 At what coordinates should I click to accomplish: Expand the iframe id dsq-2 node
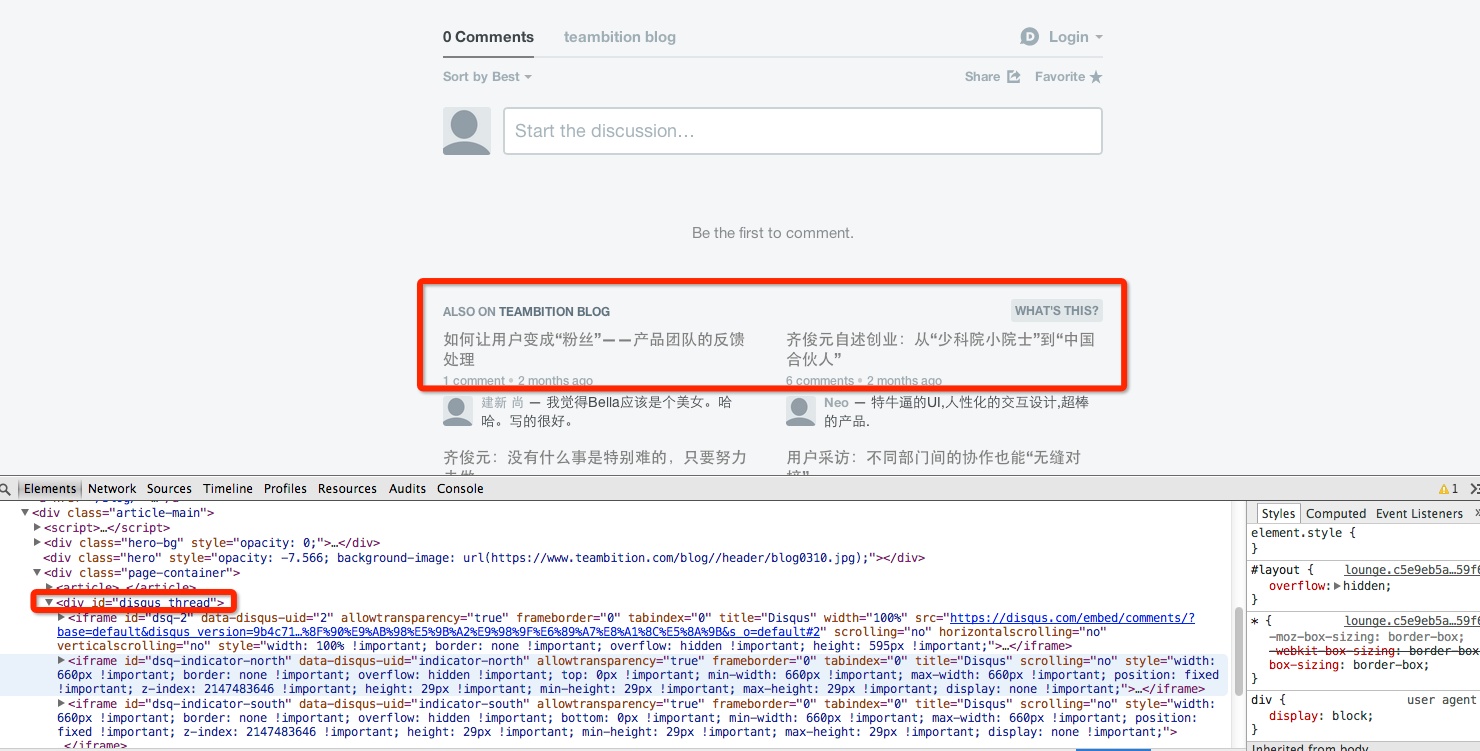coord(61,618)
